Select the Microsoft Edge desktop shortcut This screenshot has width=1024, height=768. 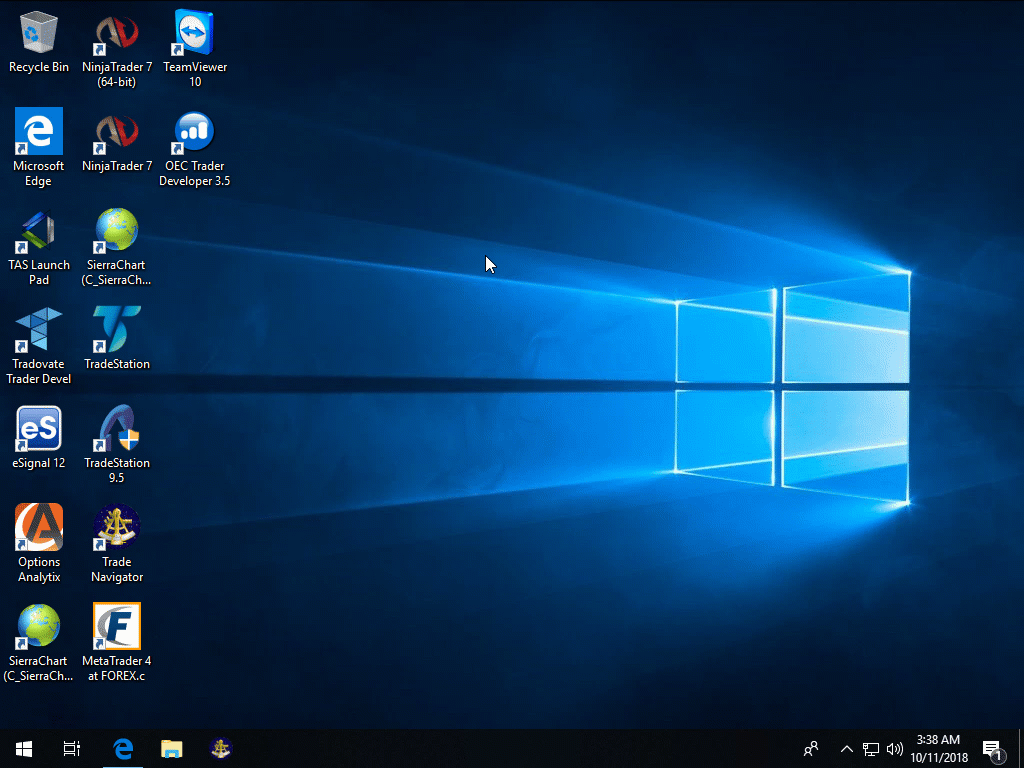point(39,149)
